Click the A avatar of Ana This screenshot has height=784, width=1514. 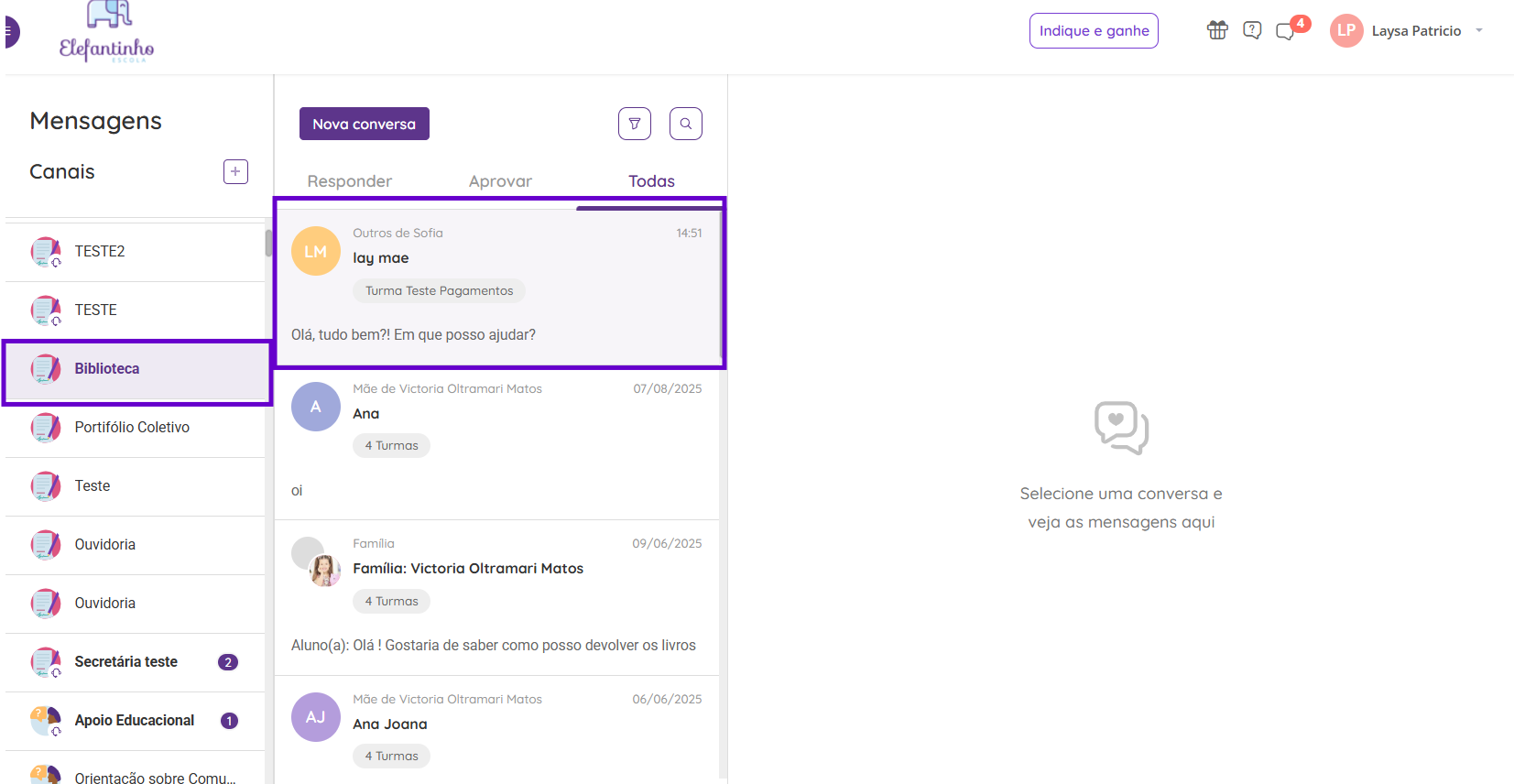pos(315,407)
